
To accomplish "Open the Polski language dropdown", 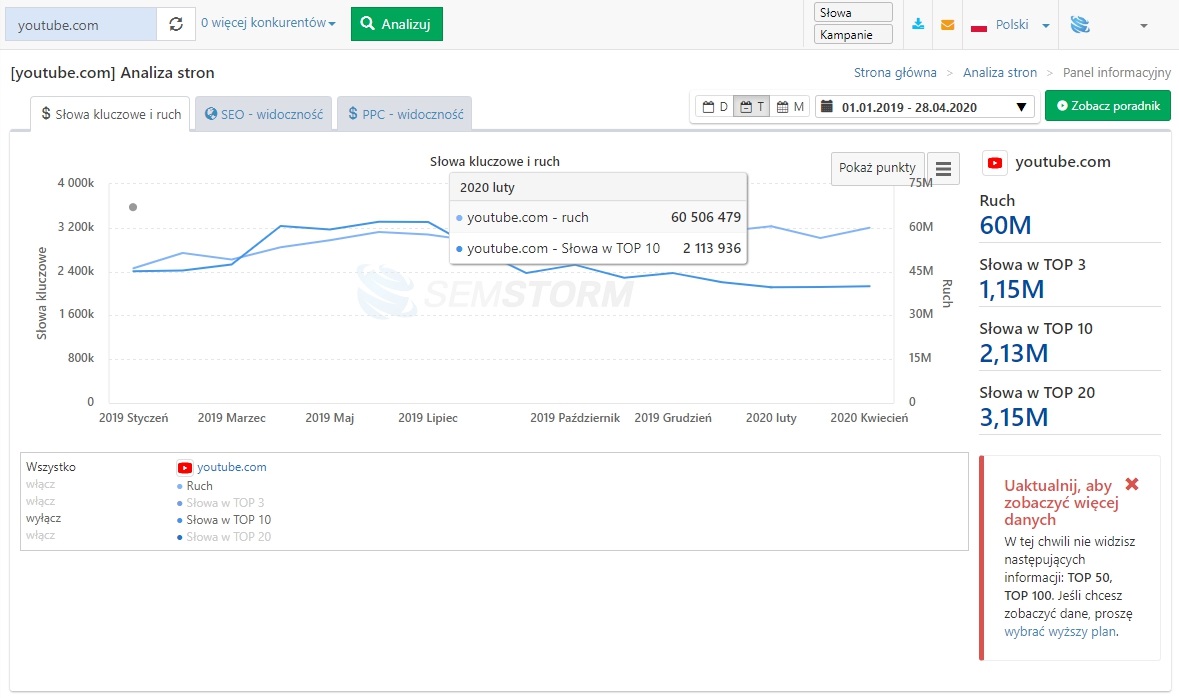I will pyautogui.click(x=1010, y=25).
